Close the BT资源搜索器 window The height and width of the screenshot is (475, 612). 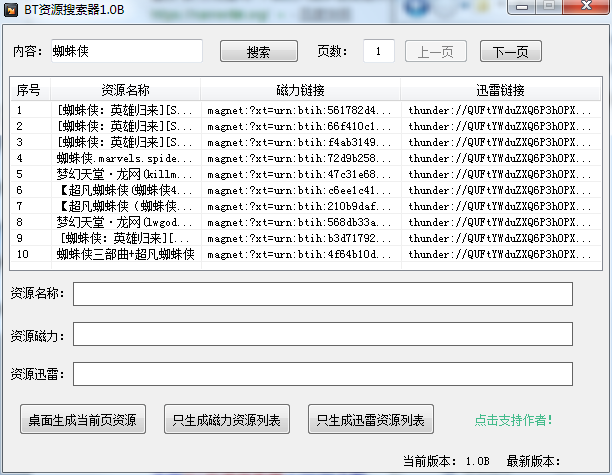(x=586, y=7)
